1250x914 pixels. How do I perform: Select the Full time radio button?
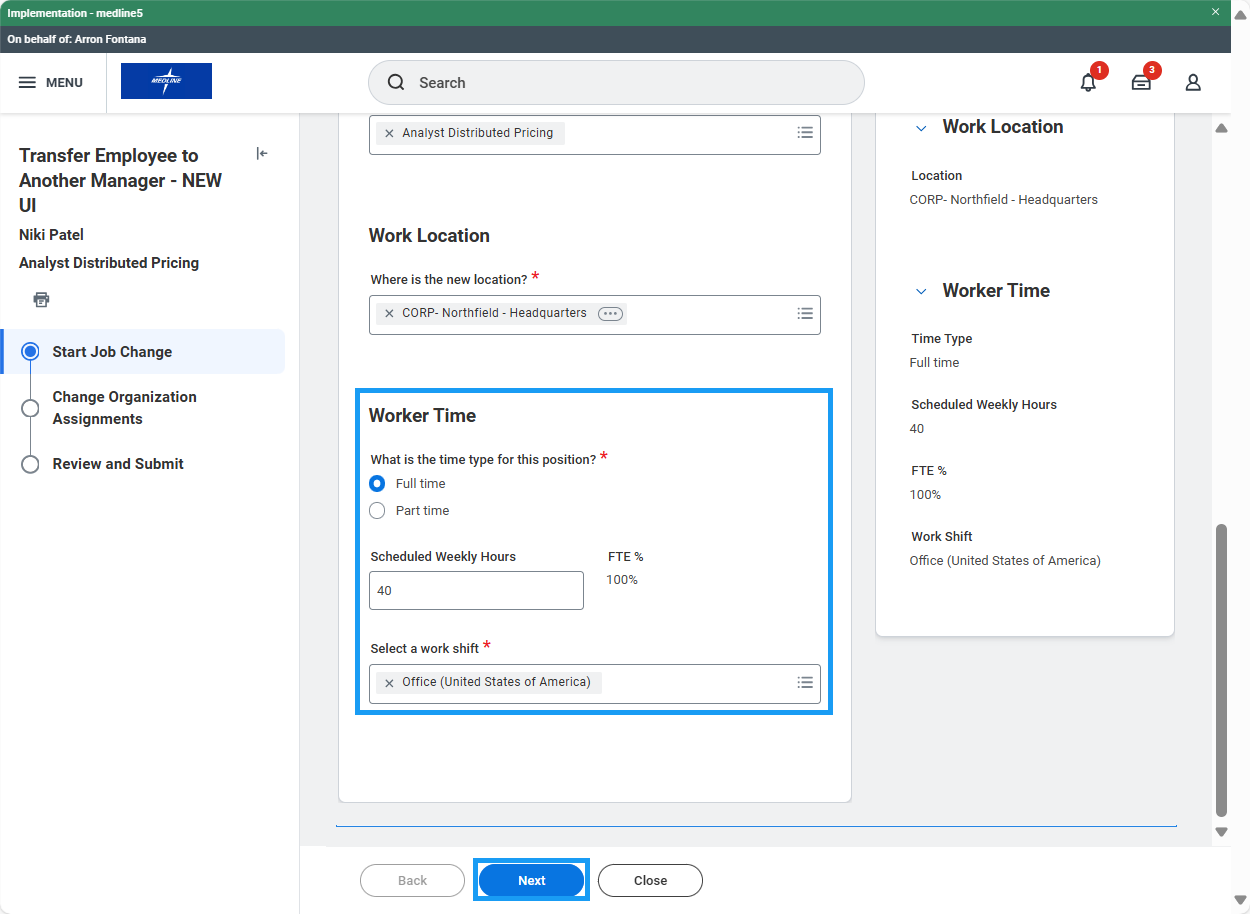click(x=377, y=484)
